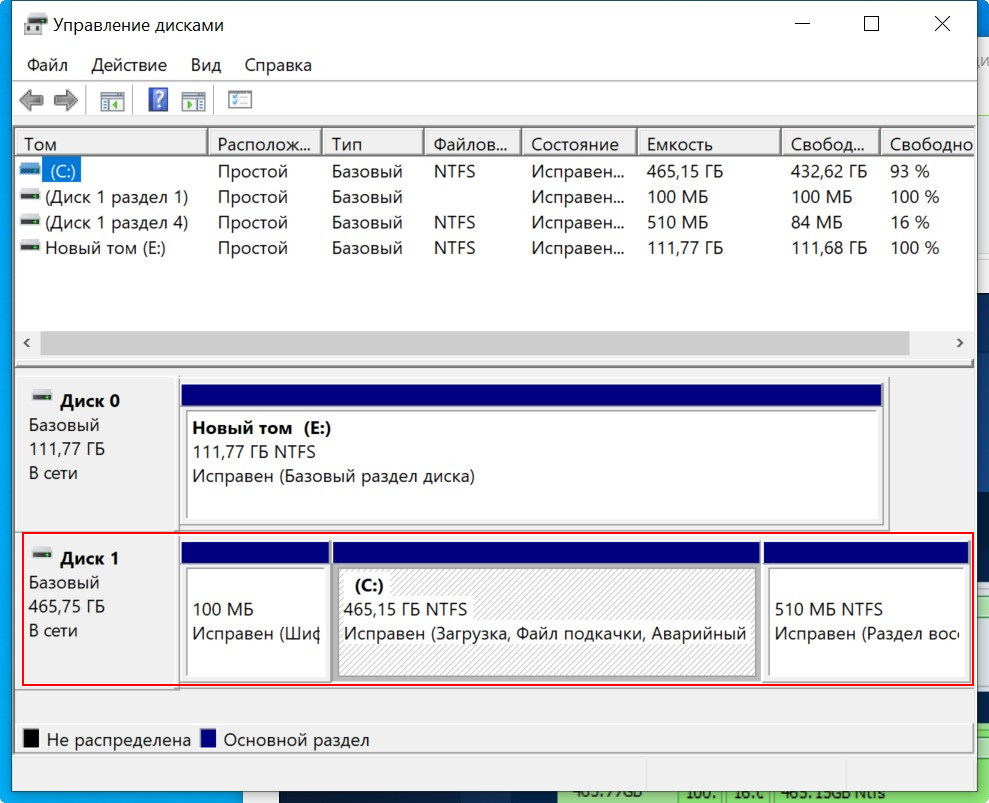Click the Back arrow in the toolbar
989x803 pixels.
32,100
